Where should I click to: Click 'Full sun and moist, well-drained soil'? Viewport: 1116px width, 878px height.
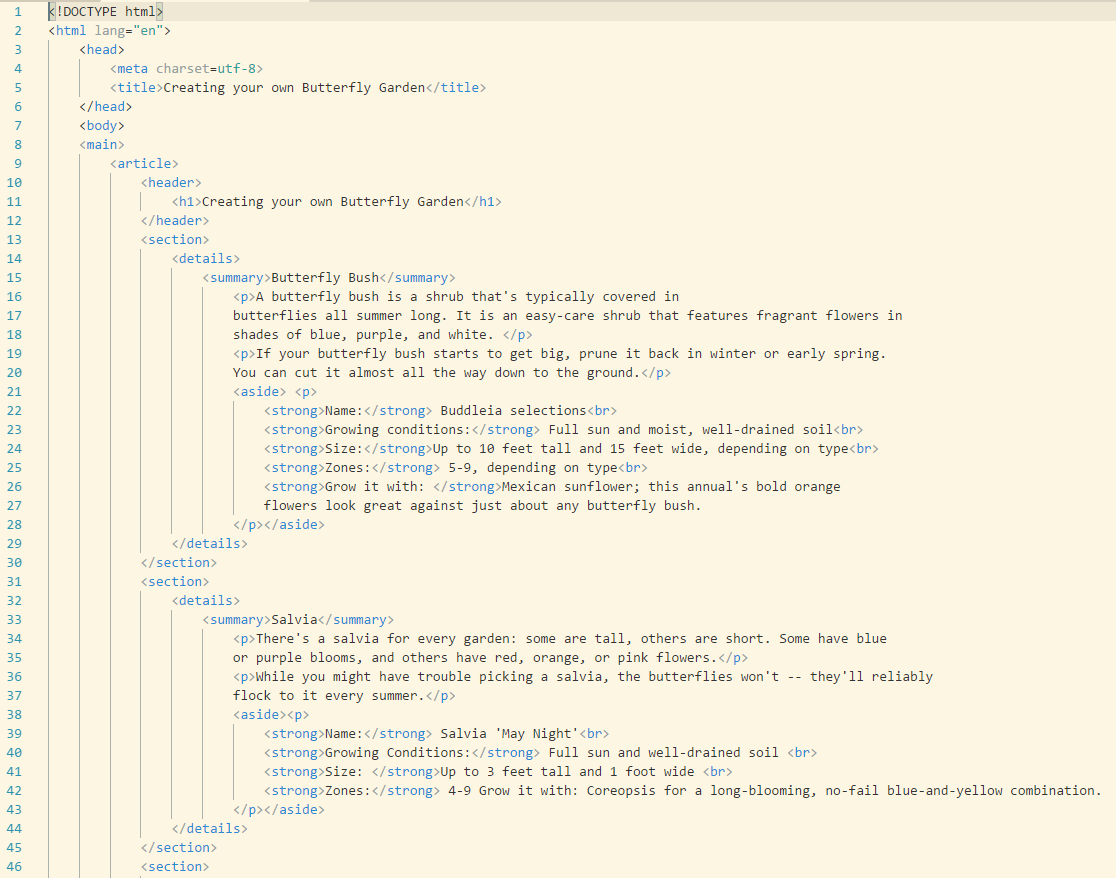[x=690, y=430]
